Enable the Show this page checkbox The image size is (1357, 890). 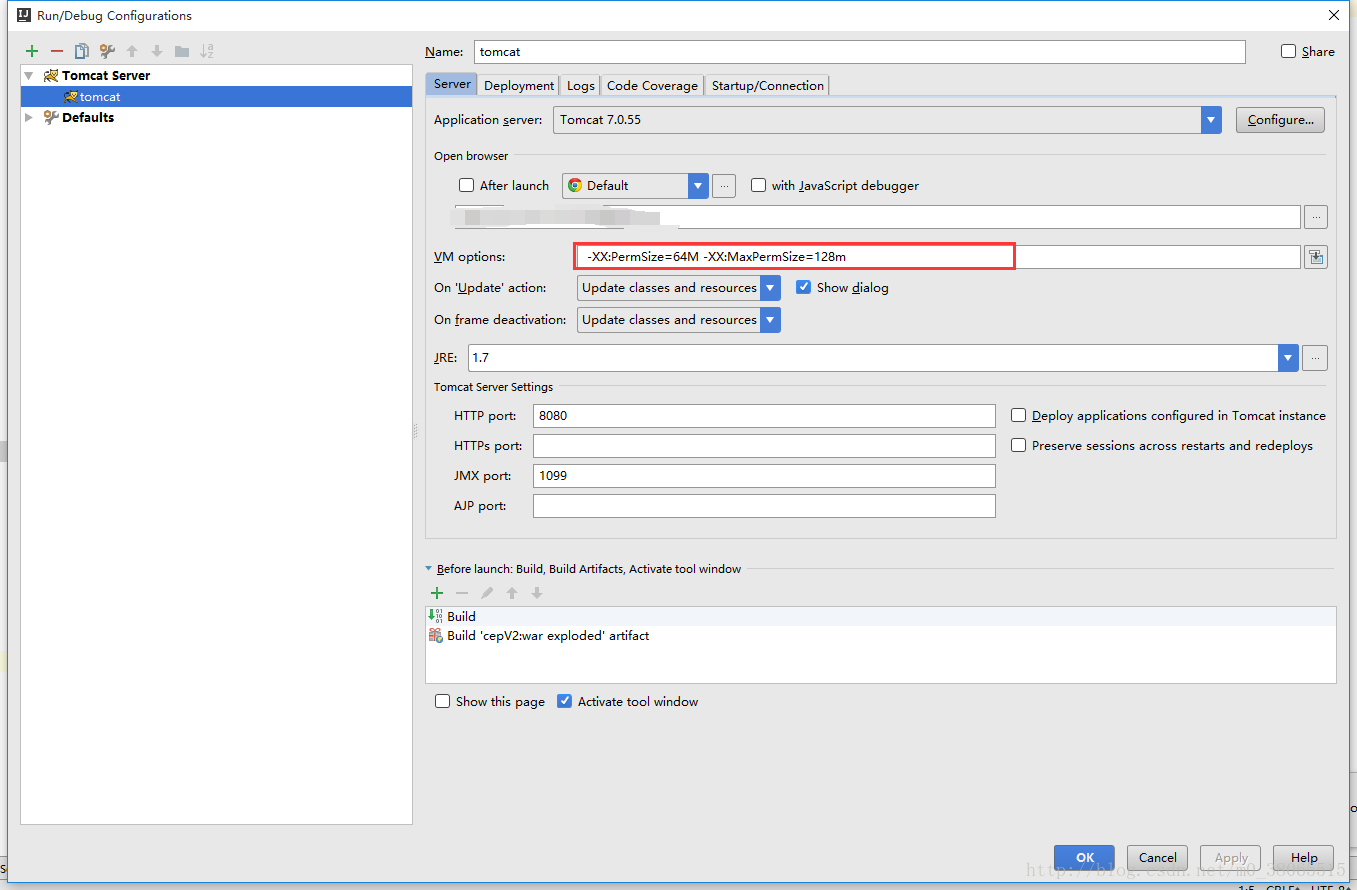pos(442,701)
